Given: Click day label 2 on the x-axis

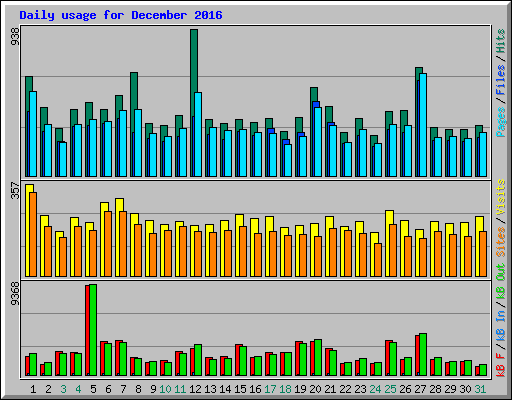Looking at the screenshot, I should point(48,389).
